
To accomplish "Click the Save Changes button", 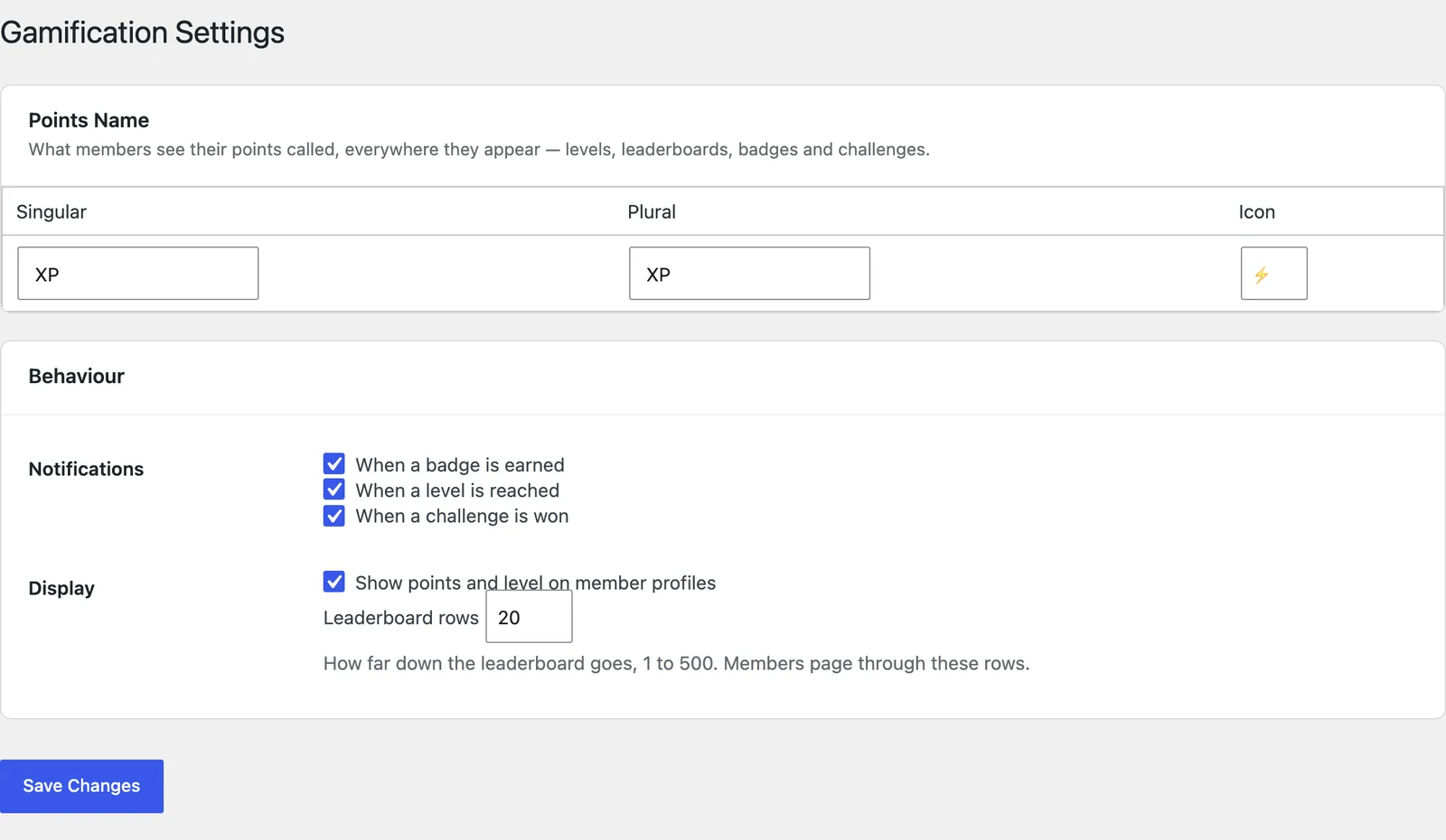I will [x=81, y=786].
